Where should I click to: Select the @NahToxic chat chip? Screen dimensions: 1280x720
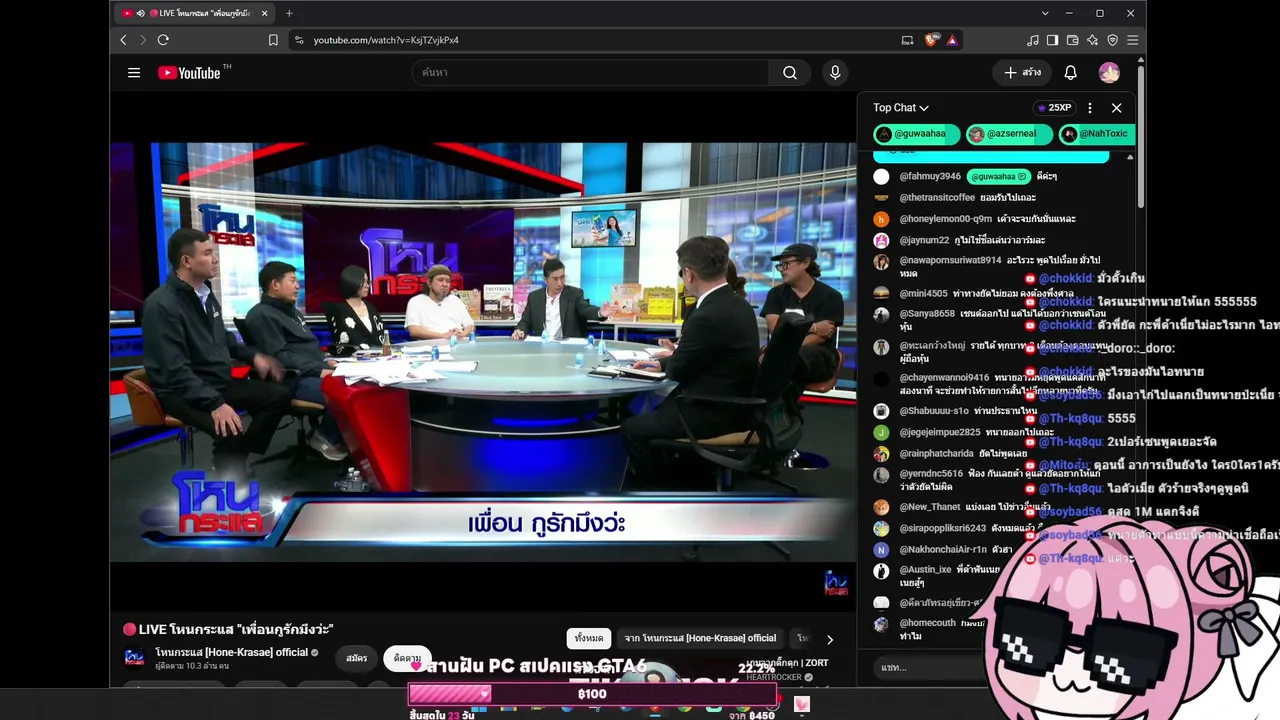coord(1096,134)
